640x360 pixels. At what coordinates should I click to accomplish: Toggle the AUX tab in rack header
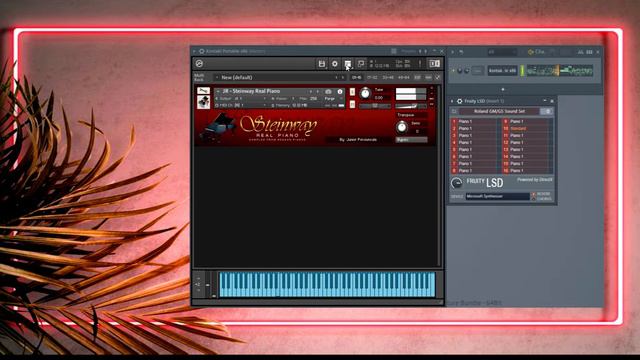(428, 77)
